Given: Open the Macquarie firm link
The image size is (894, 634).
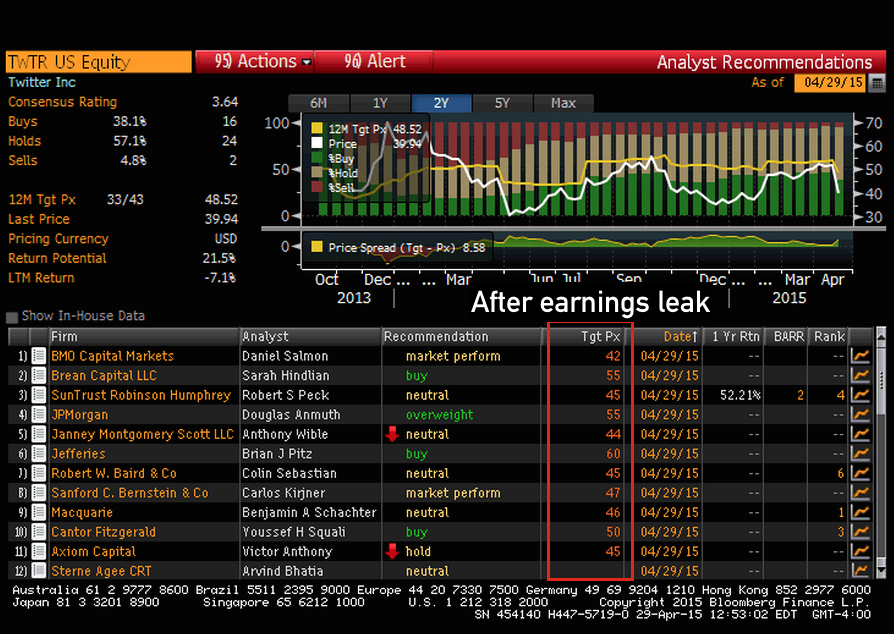Looking at the screenshot, I should [82, 513].
